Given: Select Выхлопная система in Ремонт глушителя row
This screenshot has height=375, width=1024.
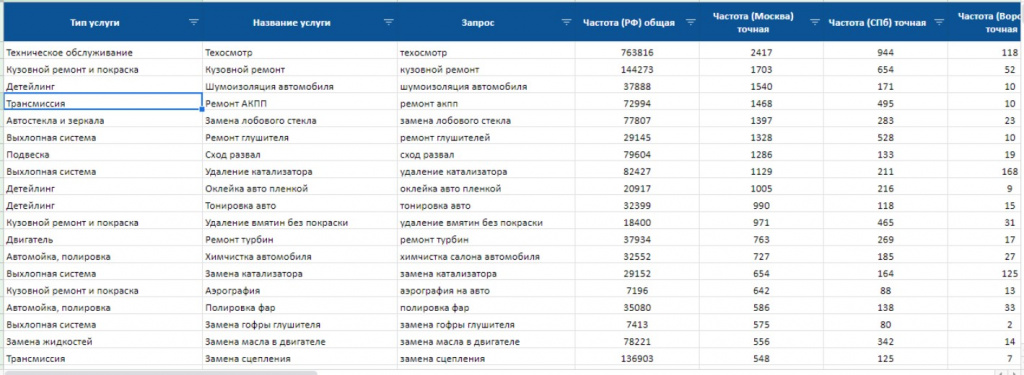Looking at the screenshot, I should pos(103,137).
